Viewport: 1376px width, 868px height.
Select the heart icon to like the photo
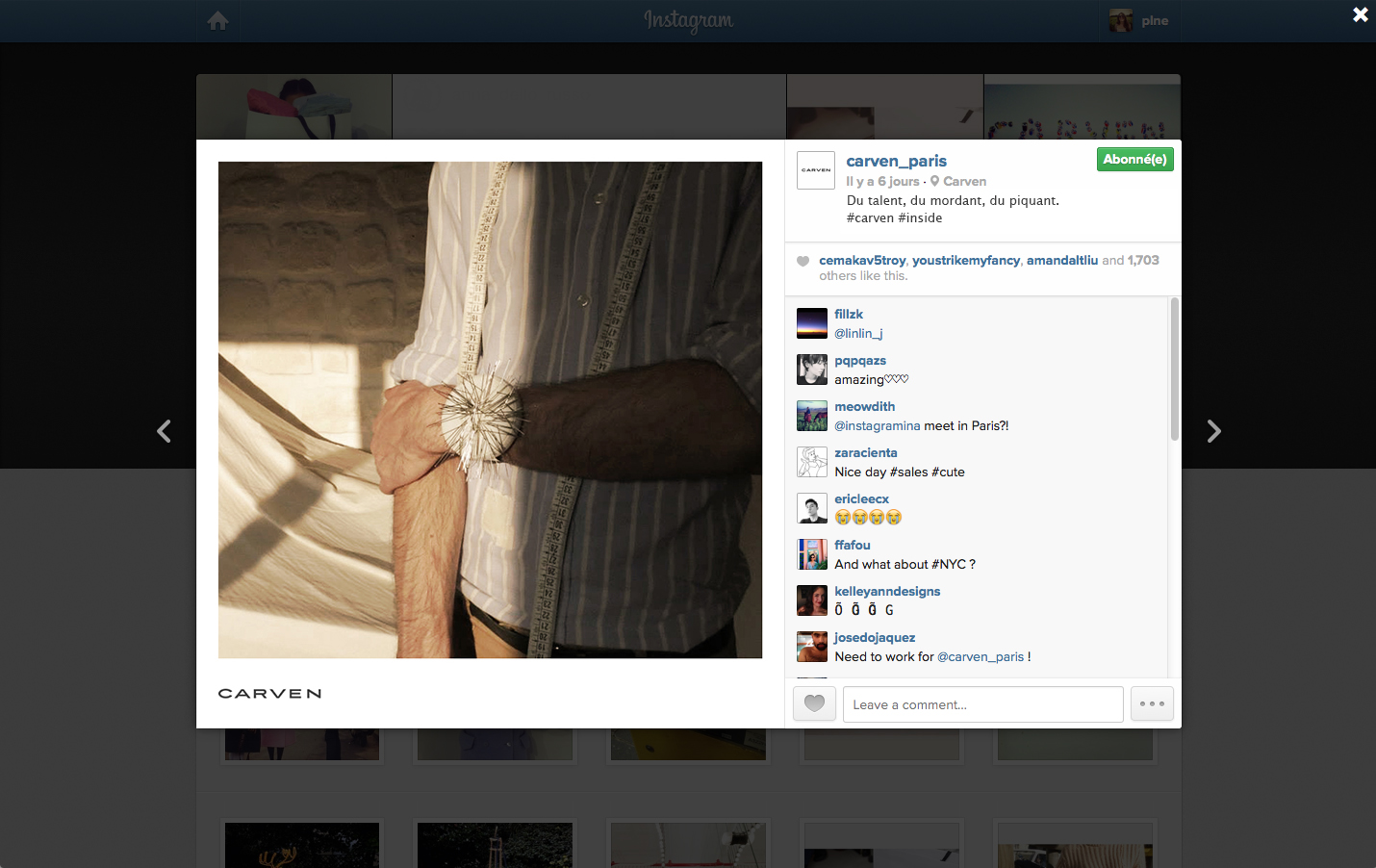813,703
